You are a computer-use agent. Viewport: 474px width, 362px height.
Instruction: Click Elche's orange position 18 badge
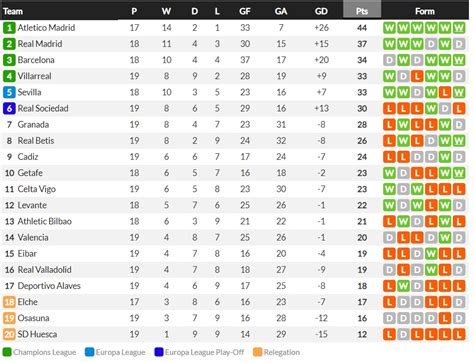click(x=9, y=302)
